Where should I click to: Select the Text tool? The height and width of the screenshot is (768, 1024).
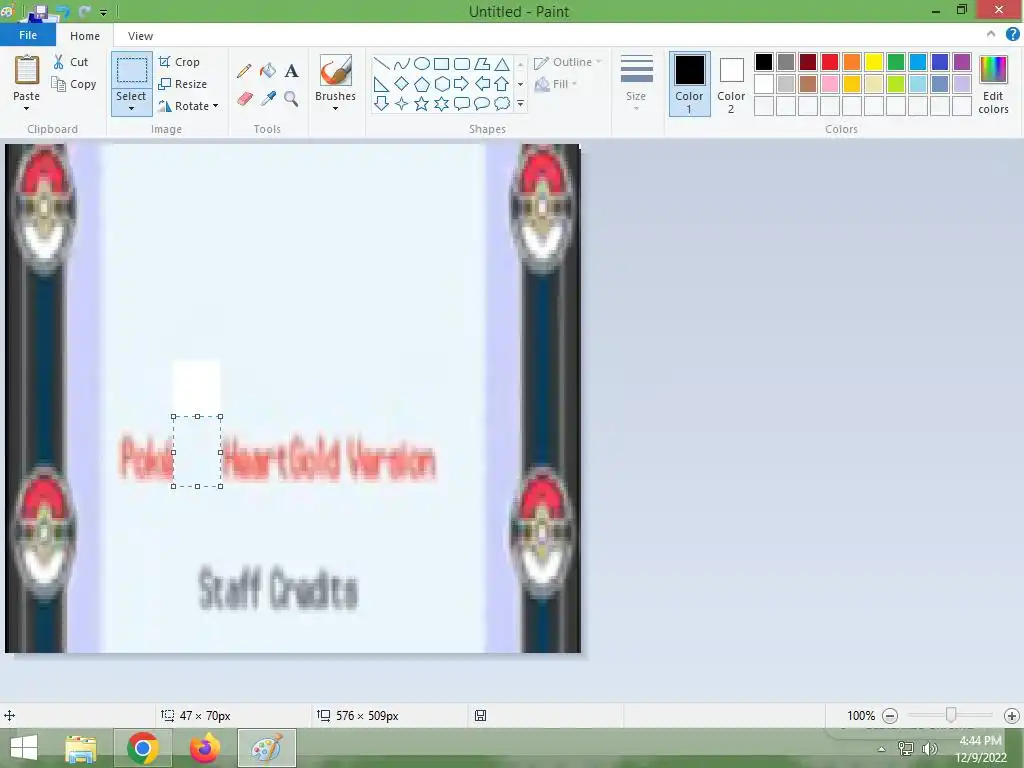pos(291,71)
